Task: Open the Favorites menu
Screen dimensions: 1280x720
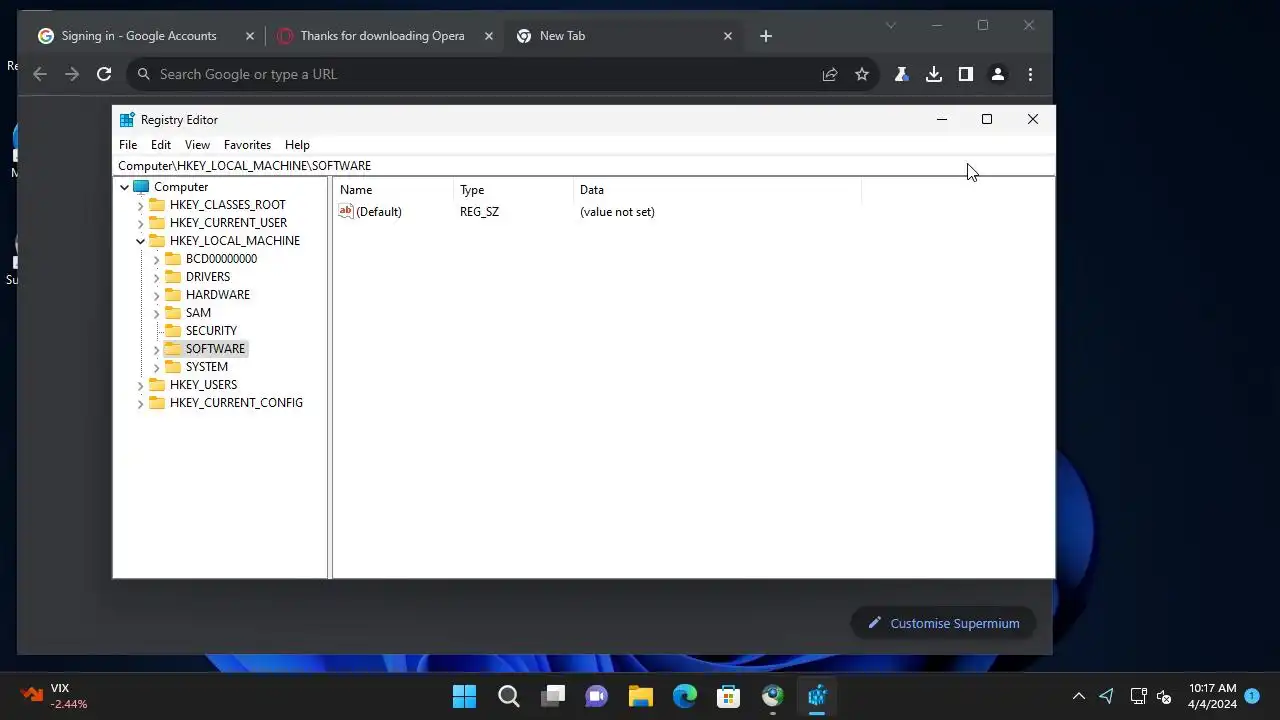Action: point(247,145)
